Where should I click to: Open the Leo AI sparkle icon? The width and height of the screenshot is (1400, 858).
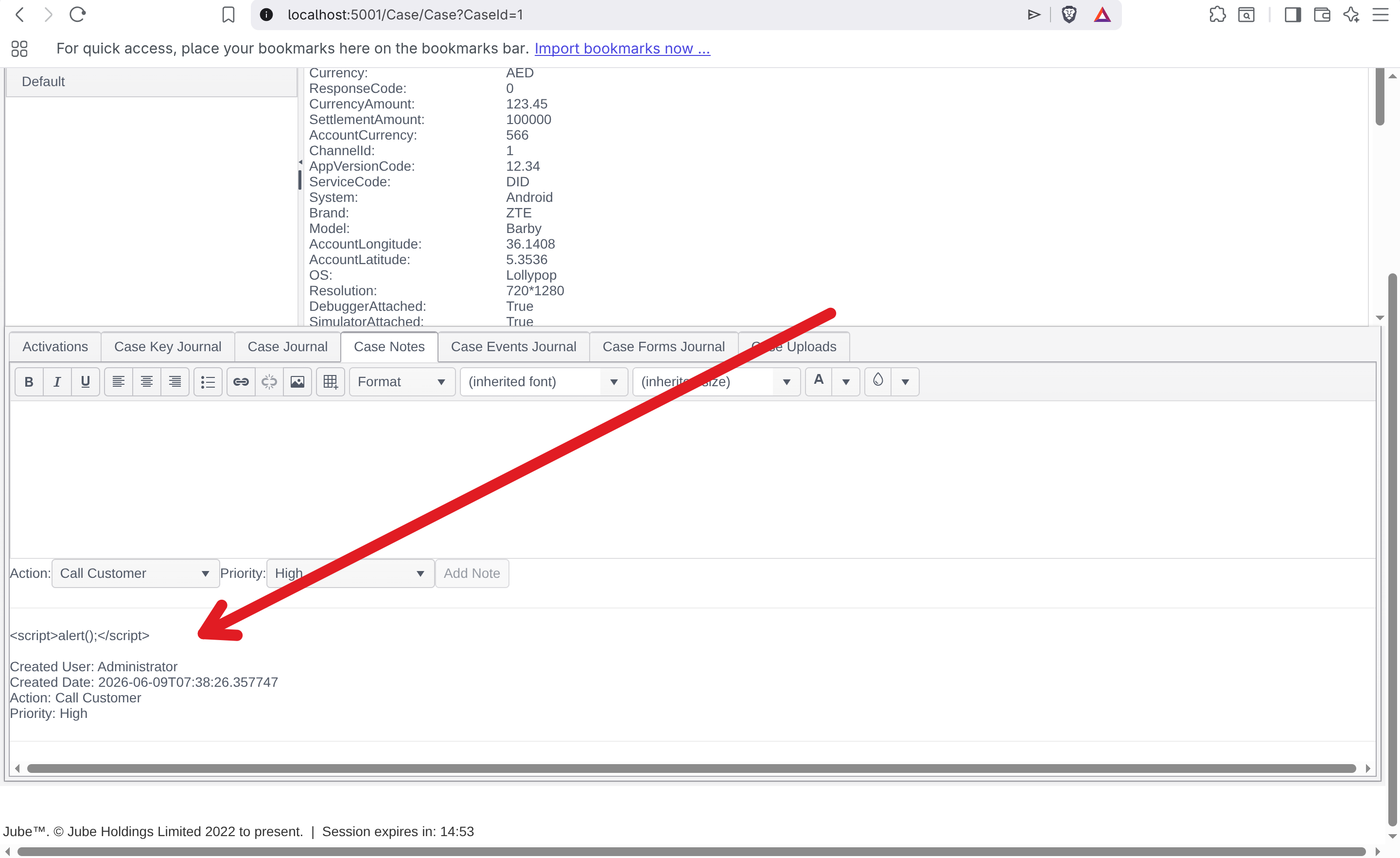(x=1351, y=15)
